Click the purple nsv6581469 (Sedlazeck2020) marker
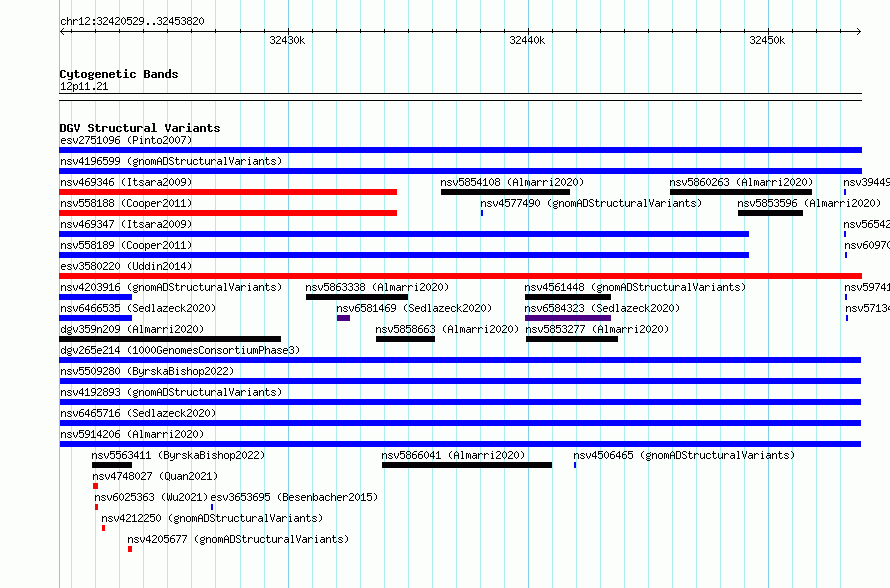The width and height of the screenshot is (890, 588). pyautogui.click(x=343, y=318)
